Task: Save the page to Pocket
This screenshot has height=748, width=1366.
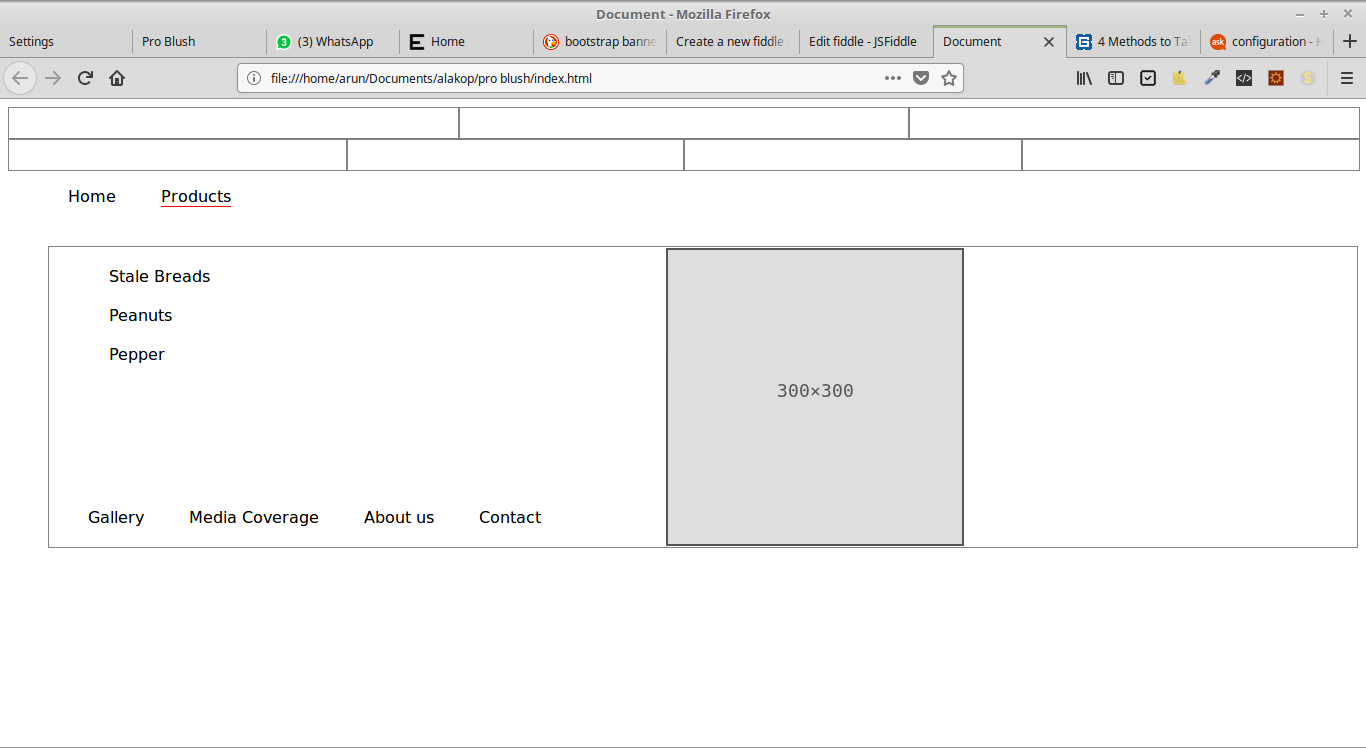Action: (921, 78)
